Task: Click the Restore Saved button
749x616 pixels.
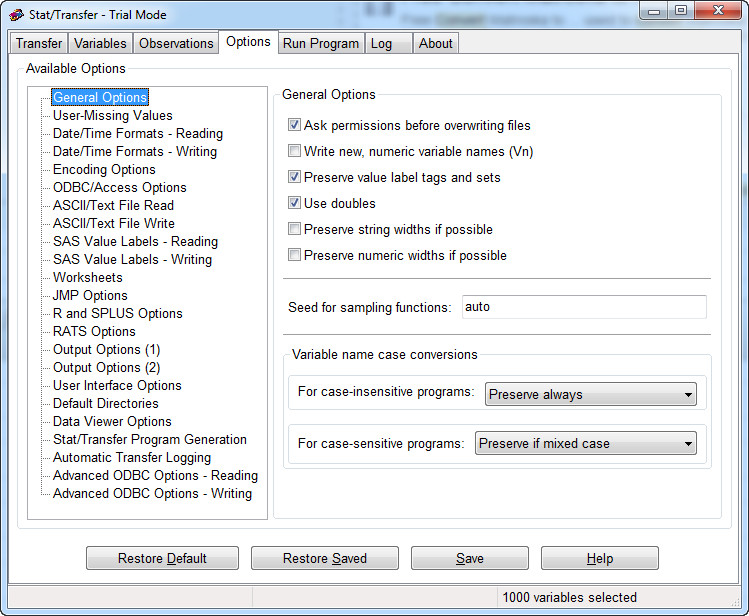Action: pyautogui.click(x=325, y=558)
